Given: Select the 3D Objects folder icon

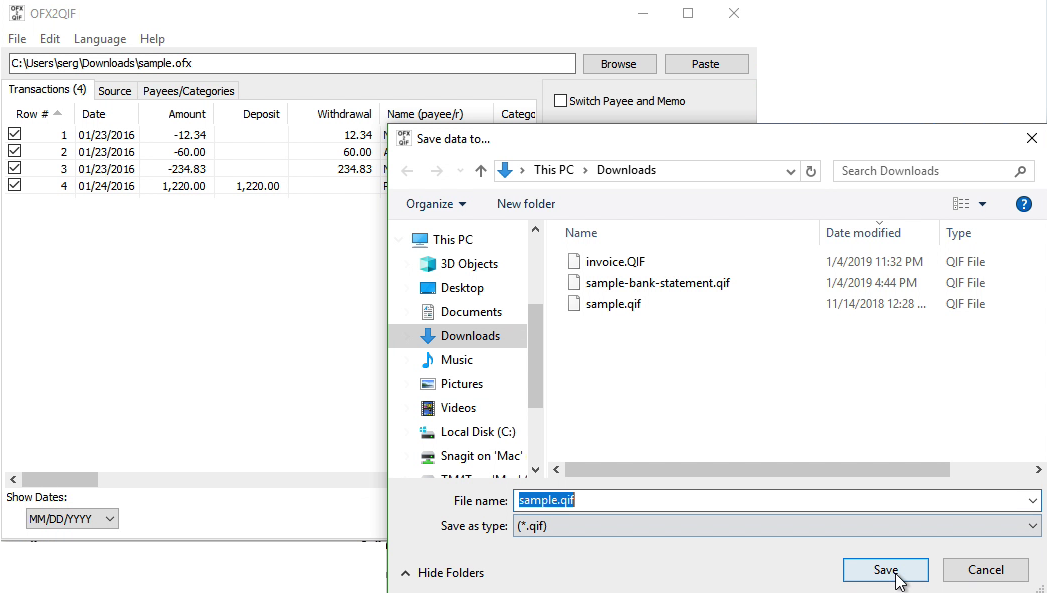Looking at the screenshot, I should click(427, 264).
